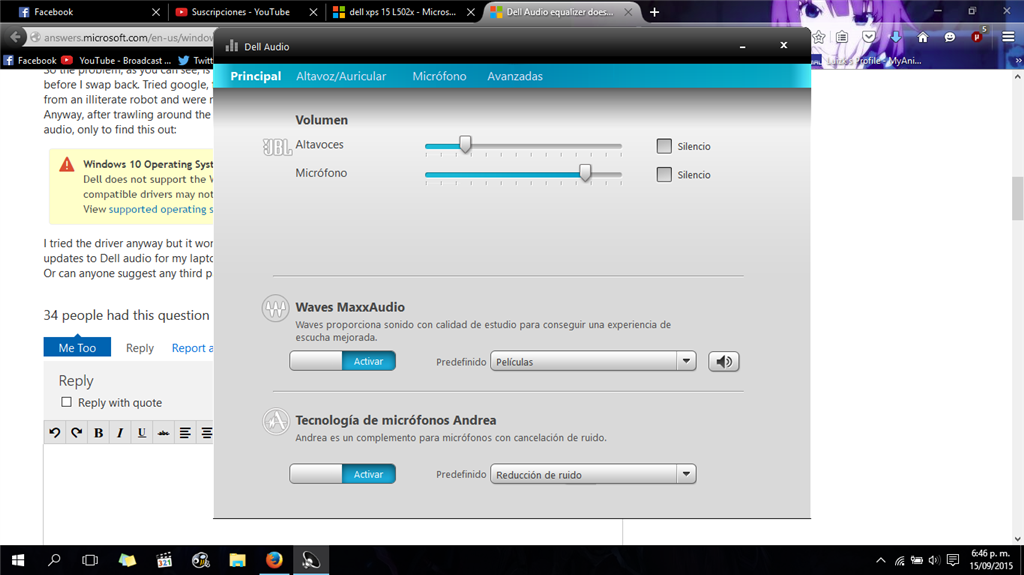Viewport: 1024px width, 575px height.
Task: Switch to the Avanzadas tab
Action: click(x=515, y=76)
